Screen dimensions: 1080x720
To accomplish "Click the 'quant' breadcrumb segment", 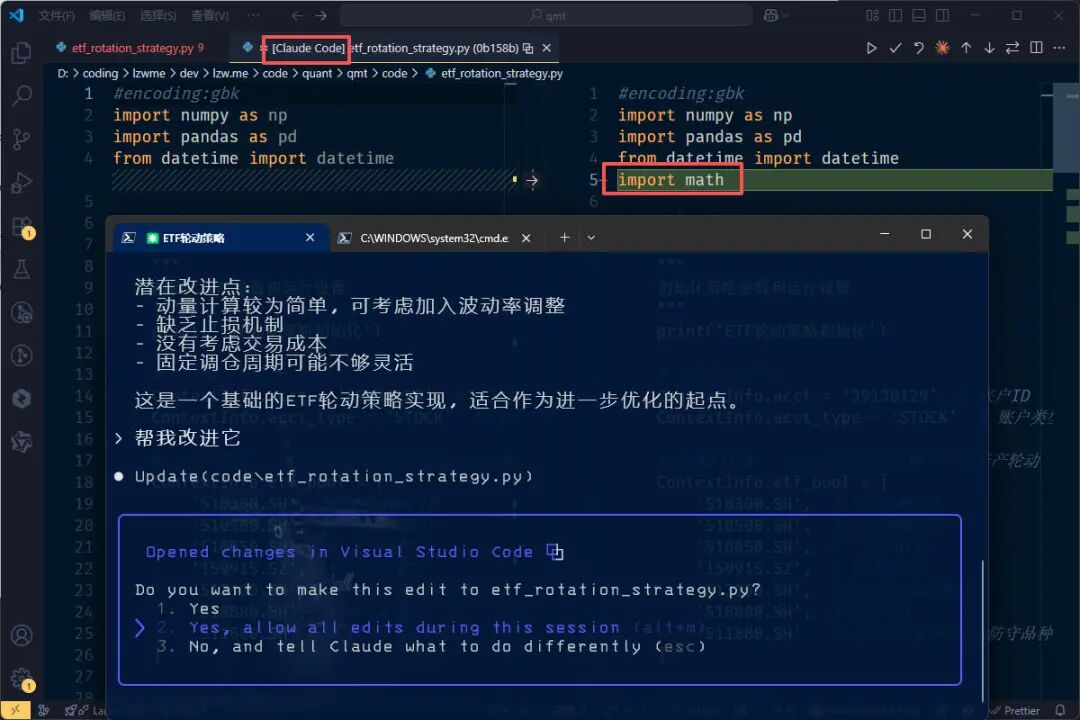I will tap(317, 73).
